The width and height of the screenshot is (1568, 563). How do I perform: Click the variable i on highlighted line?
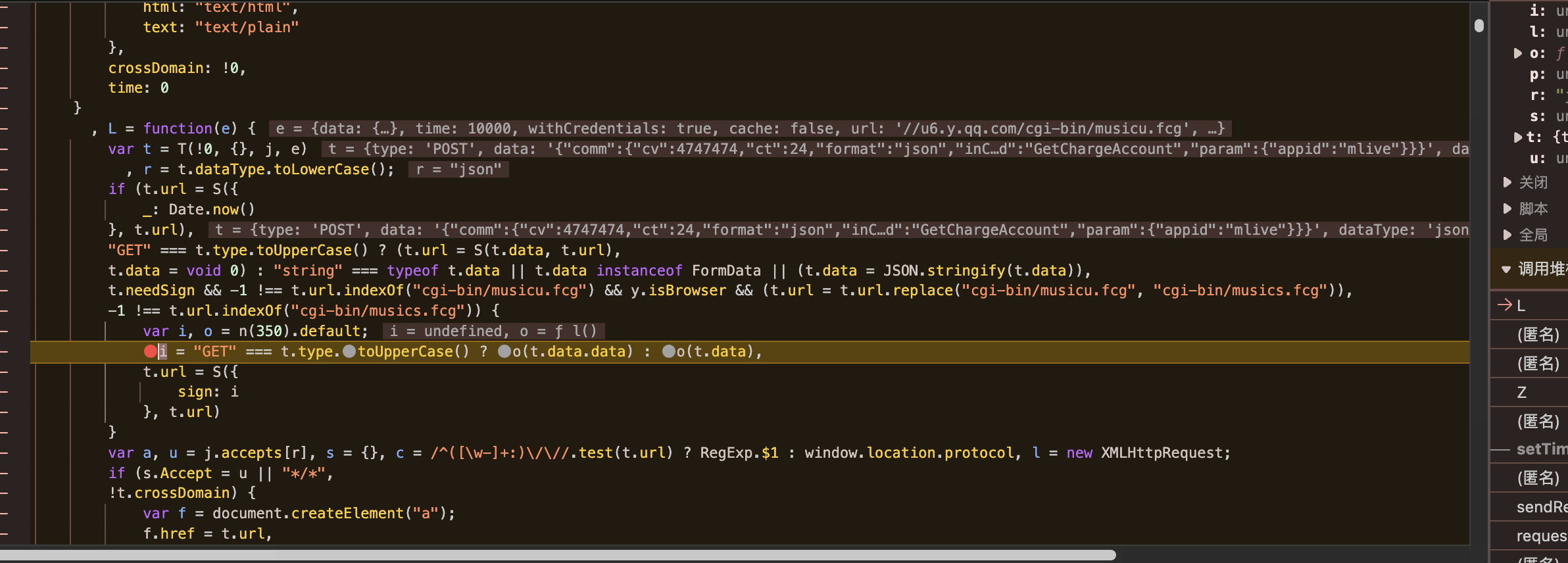(x=162, y=352)
